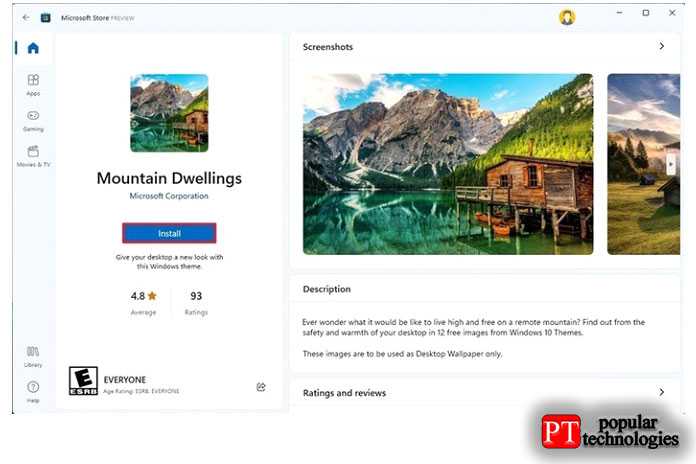Click the Mountain Dwellings app thumbnail
The width and height of the screenshot is (696, 464).
pos(169,113)
